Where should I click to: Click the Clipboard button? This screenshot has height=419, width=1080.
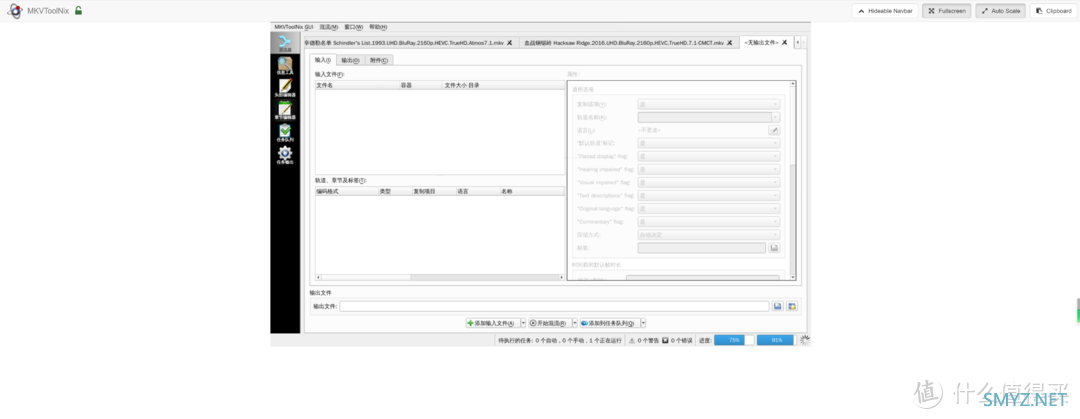click(x=1053, y=11)
